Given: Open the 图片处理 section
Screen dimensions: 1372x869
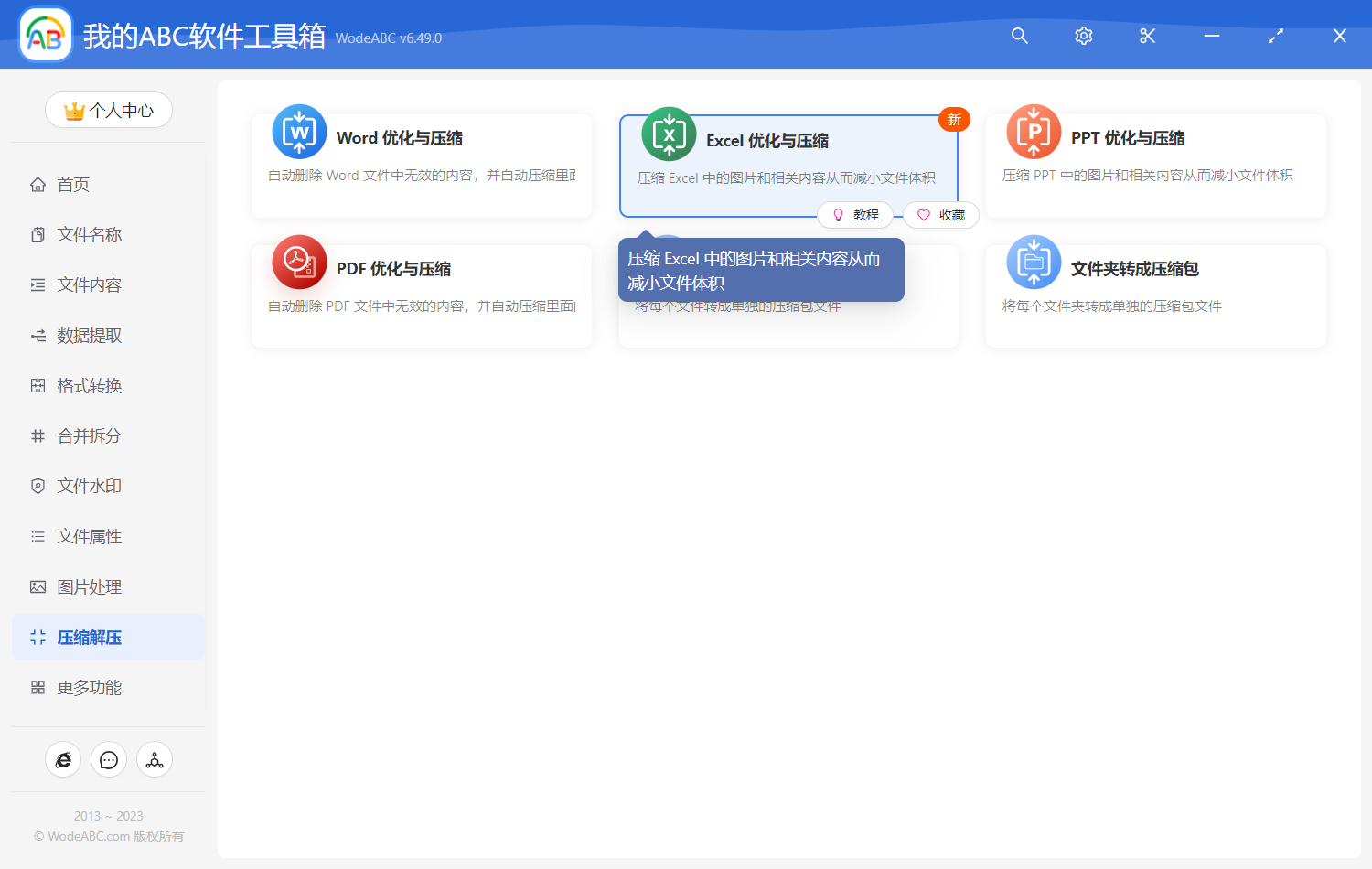Looking at the screenshot, I should point(109,587).
